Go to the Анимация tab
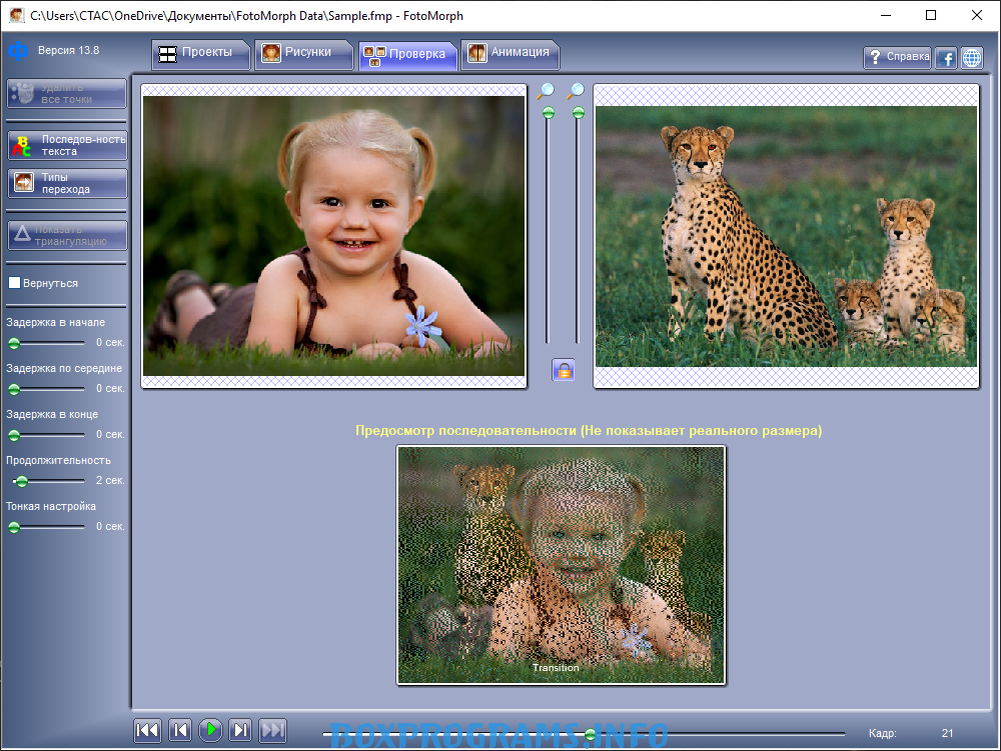This screenshot has width=1001, height=751. coord(510,54)
